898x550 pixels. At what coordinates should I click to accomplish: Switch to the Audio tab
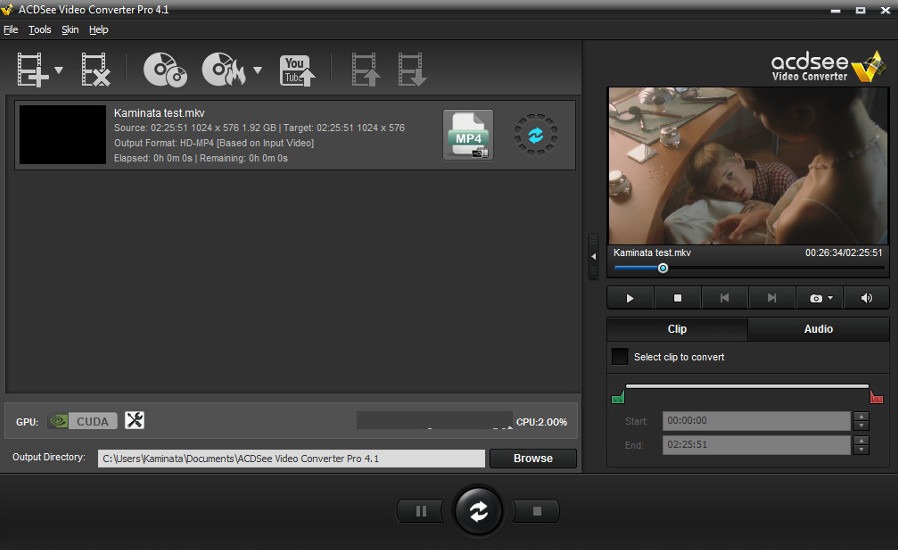[818, 329]
